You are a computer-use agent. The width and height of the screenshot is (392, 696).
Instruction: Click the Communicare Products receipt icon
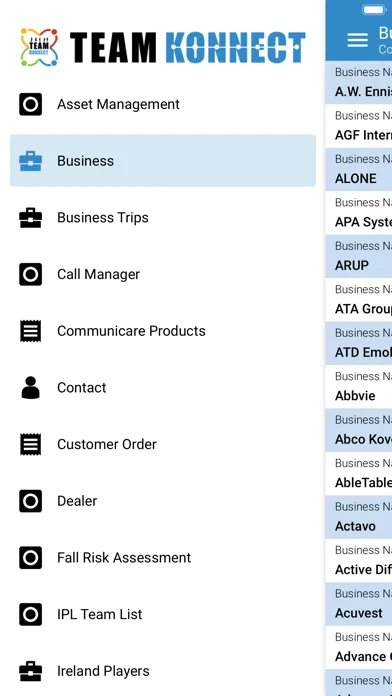(31, 331)
